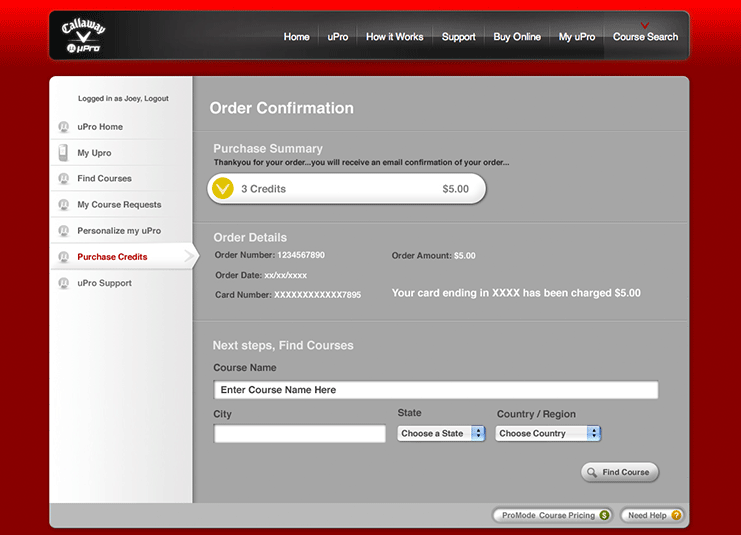The width and height of the screenshot is (741, 535).
Task: Click the green dollar icon on ProMode pricing
Action: tap(604, 515)
